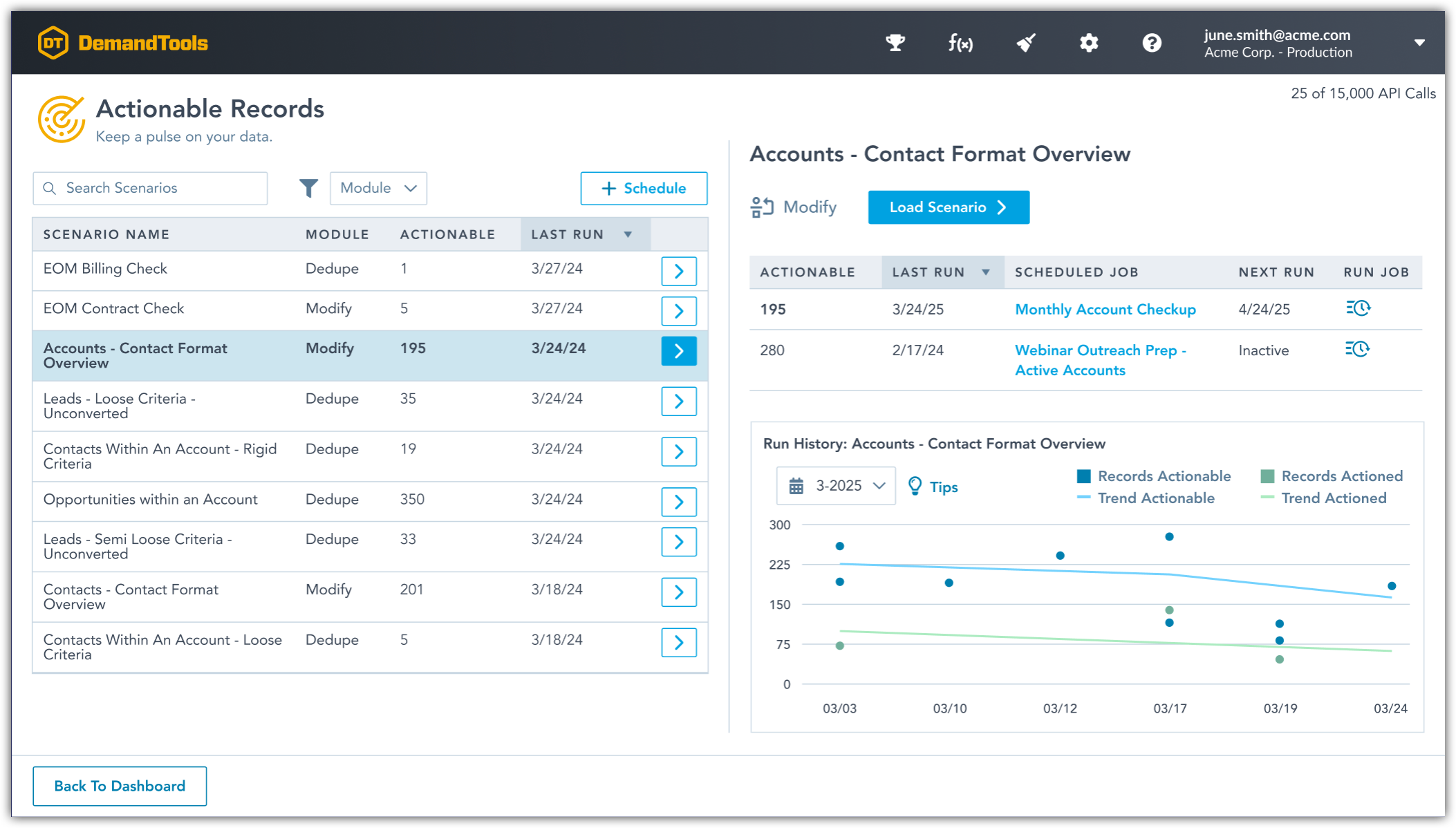Toggle Records Actionable legend series
This screenshot has width=1456, height=828.
1154,476
